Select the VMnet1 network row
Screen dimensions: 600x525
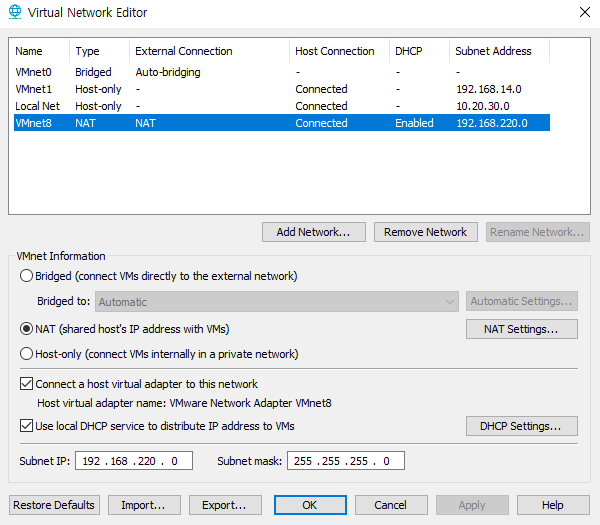(x=282, y=89)
